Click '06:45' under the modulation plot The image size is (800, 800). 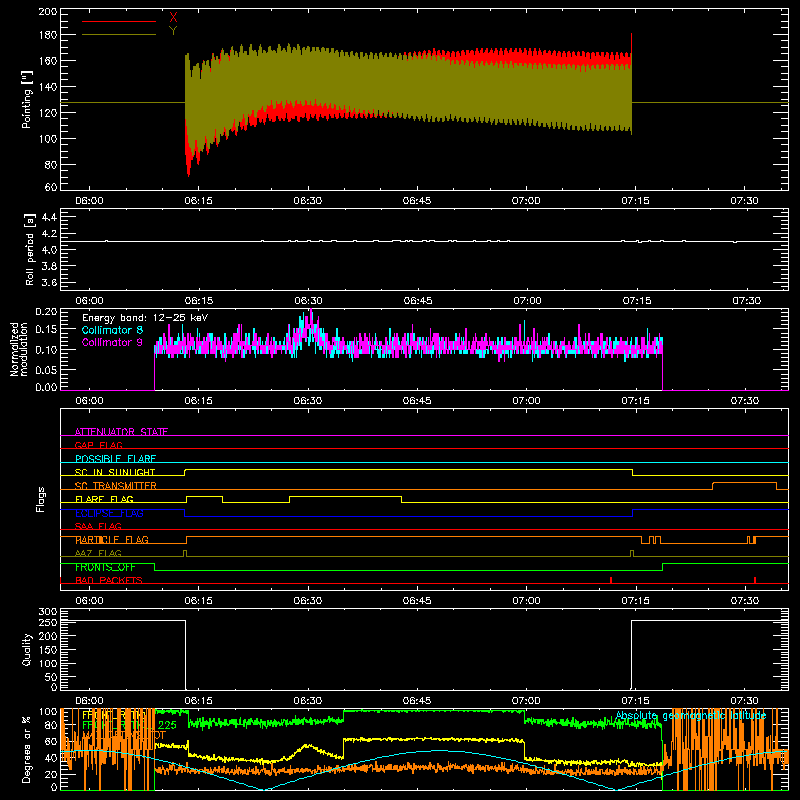tap(417, 401)
